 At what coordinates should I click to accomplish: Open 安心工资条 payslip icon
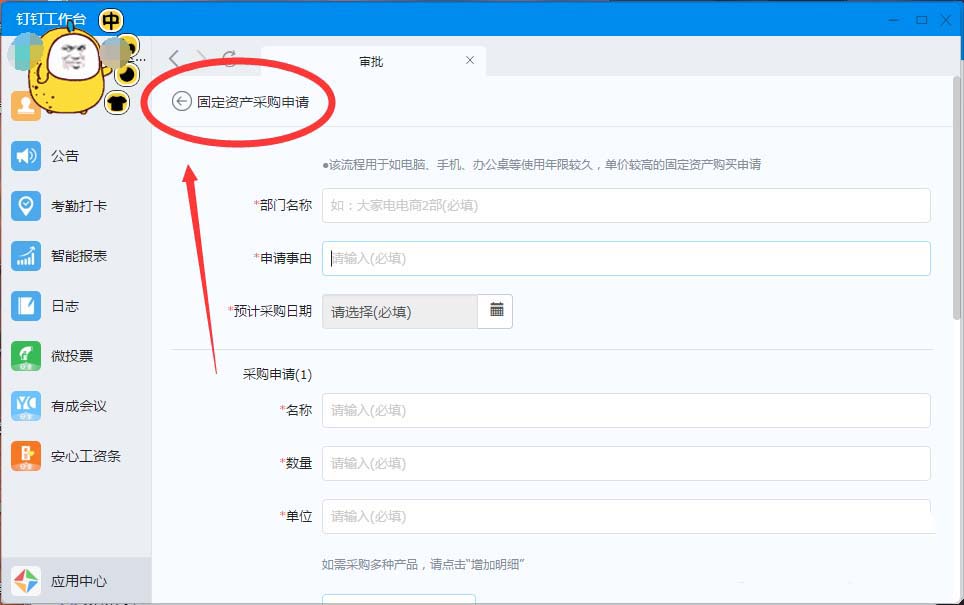coord(26,456)
